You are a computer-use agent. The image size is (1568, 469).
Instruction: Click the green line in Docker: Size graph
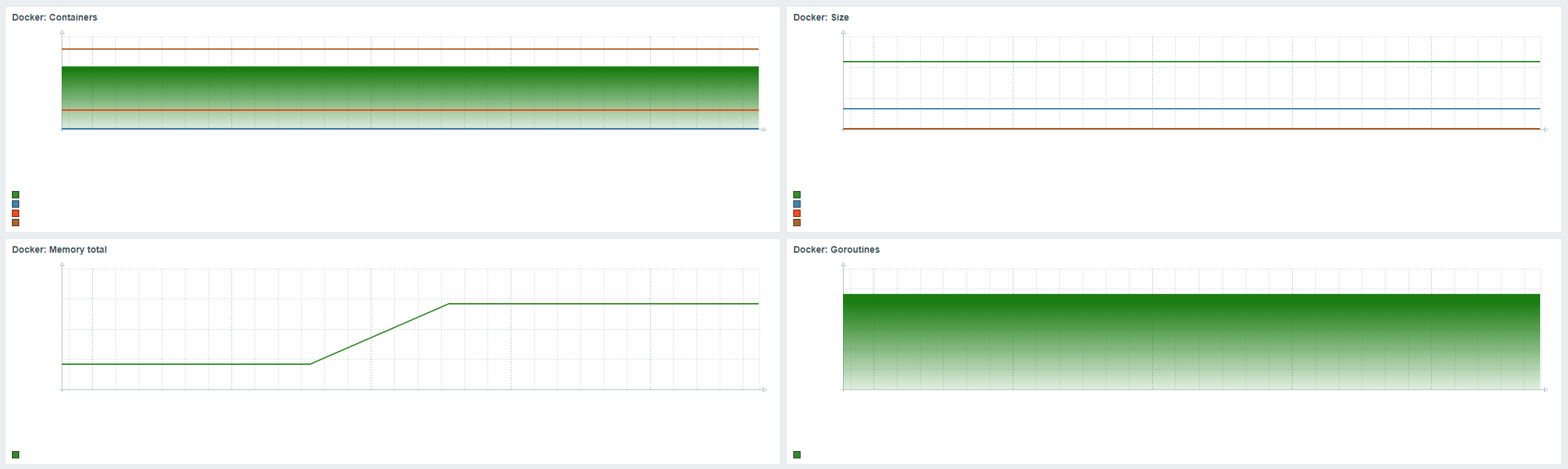[1191, 62]
